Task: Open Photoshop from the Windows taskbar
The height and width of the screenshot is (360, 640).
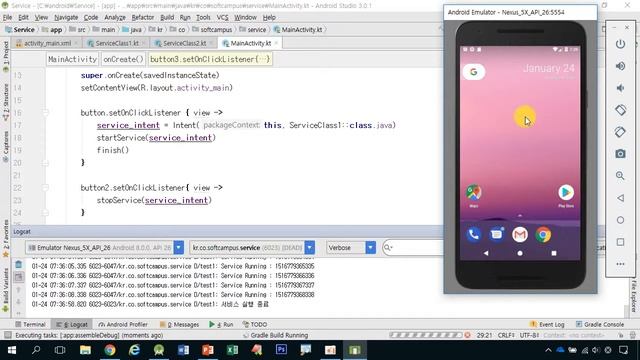Action: 281,350
